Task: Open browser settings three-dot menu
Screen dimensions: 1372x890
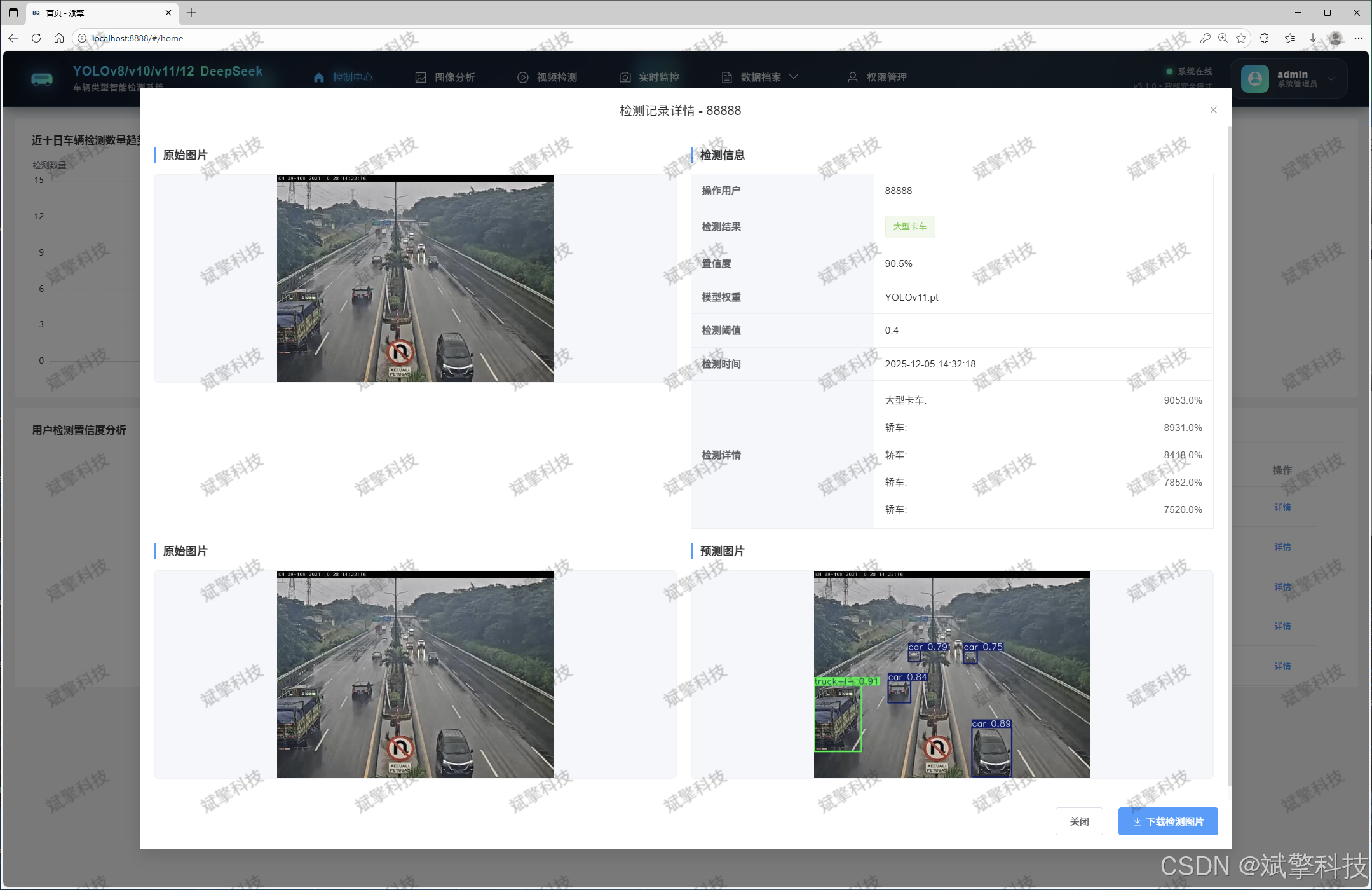Action: tap(1359, 38)
